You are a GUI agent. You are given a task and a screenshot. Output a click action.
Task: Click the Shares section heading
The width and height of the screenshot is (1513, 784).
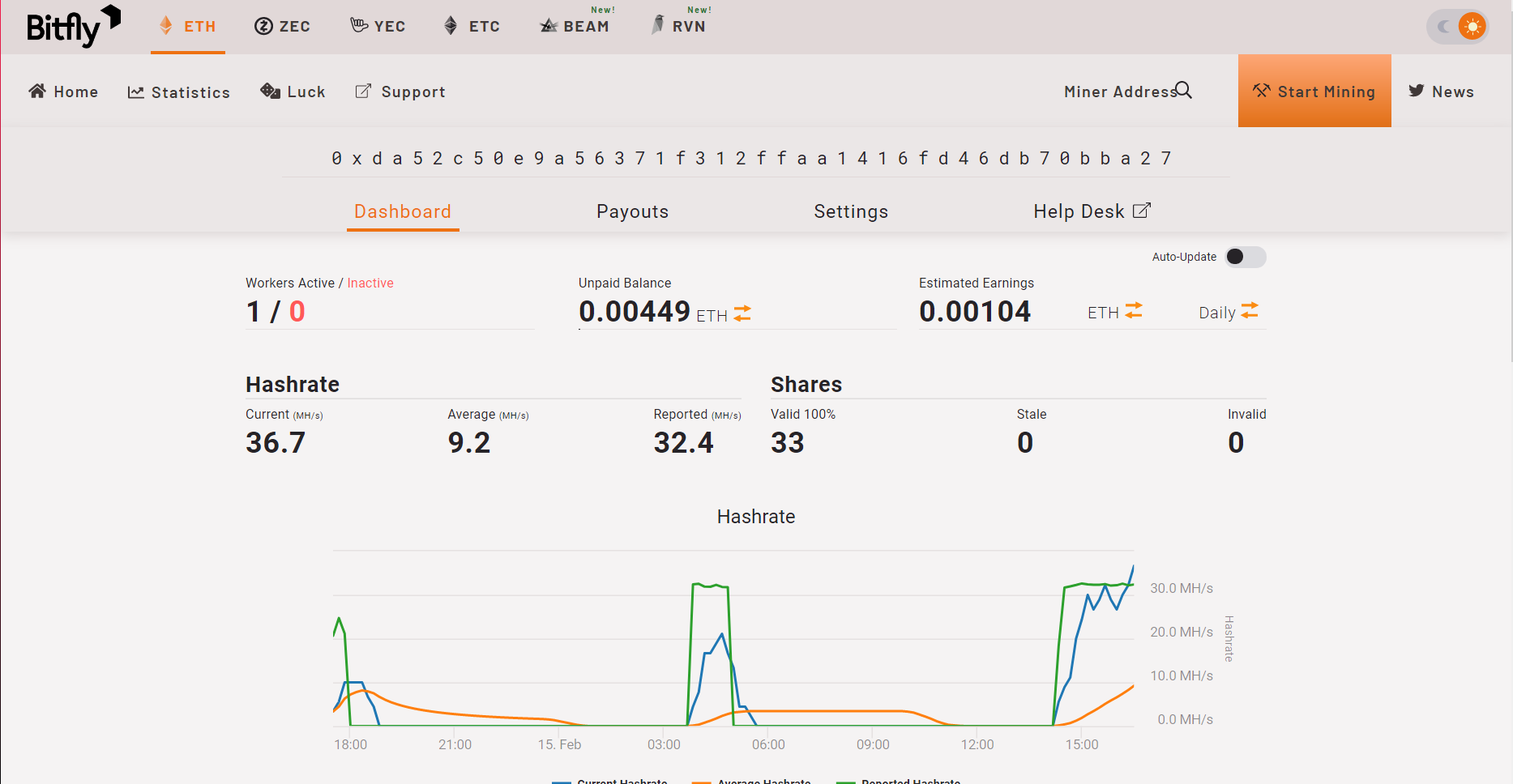tap(806, 385)
